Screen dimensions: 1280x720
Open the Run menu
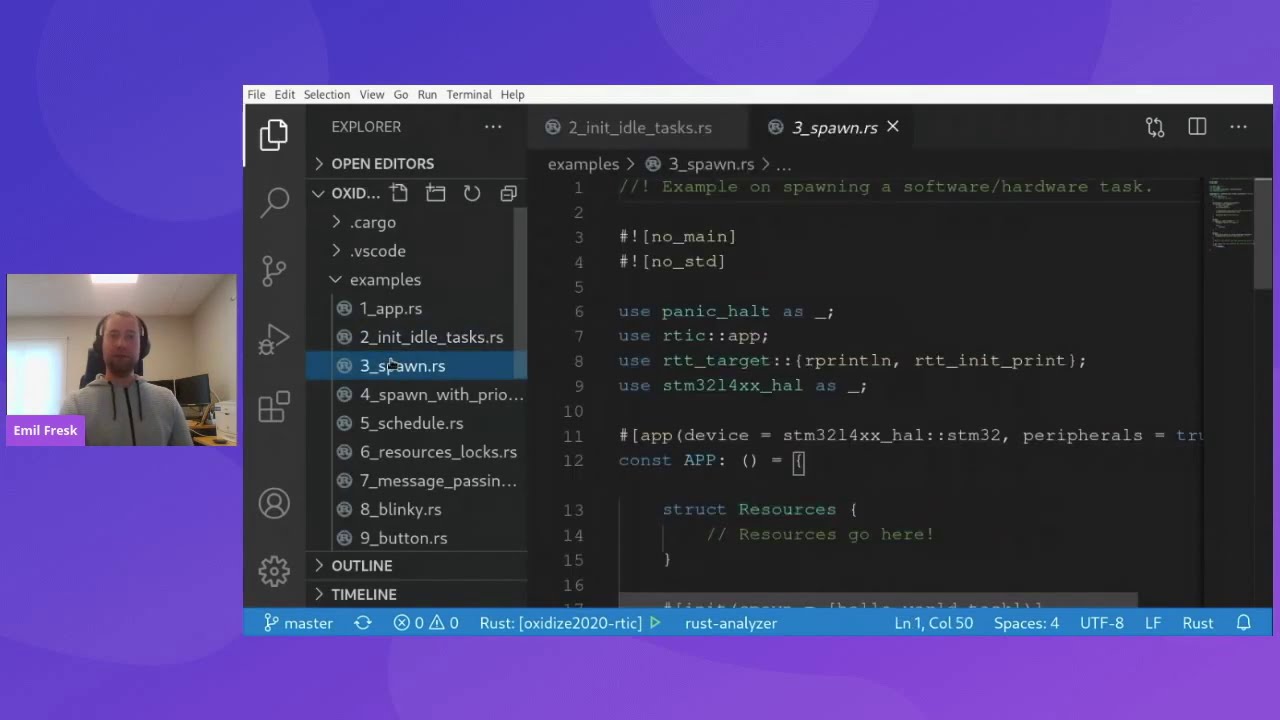click(427, 95)
